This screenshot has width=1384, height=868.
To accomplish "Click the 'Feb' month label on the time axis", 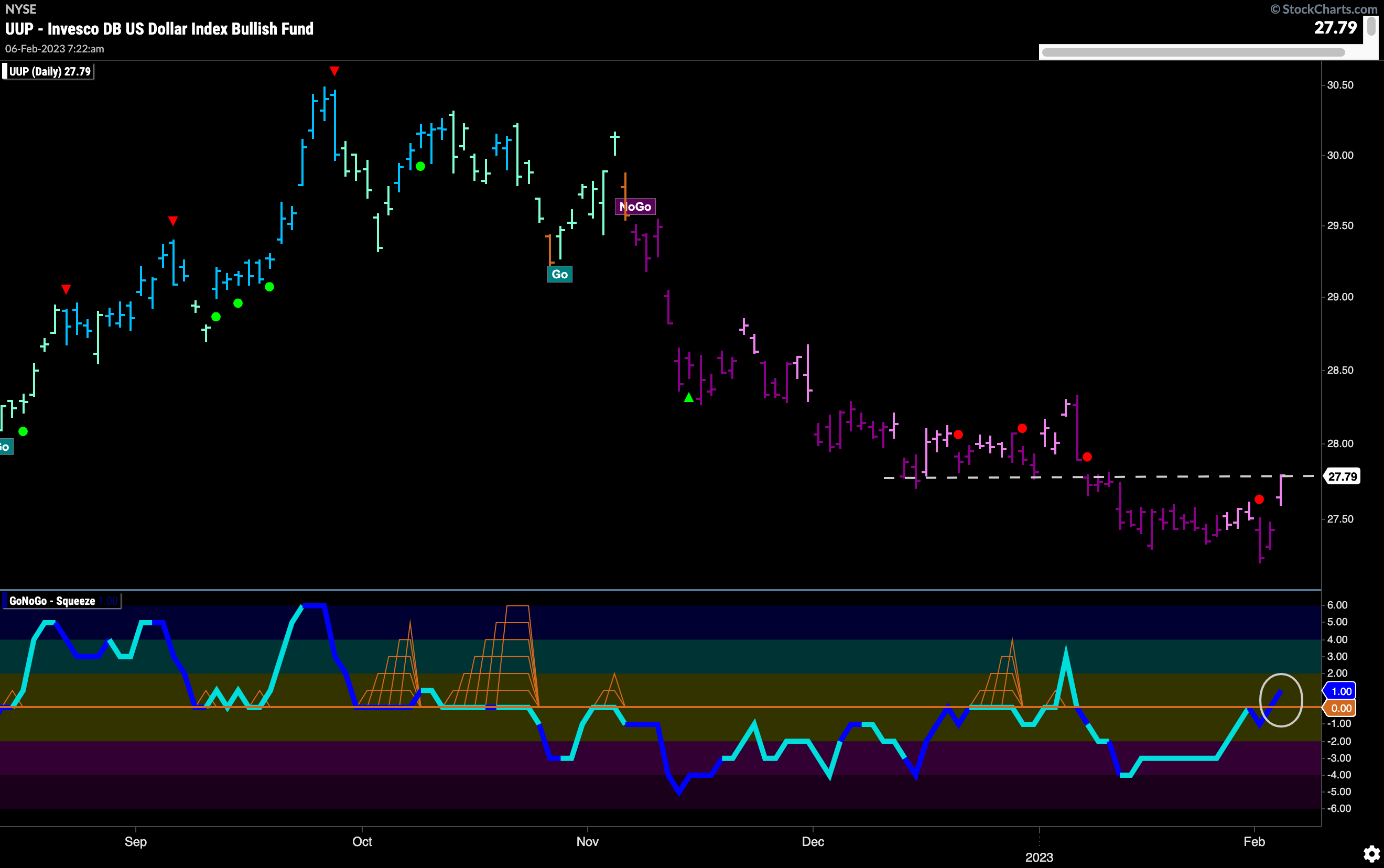I will [x=1255, y=842].
